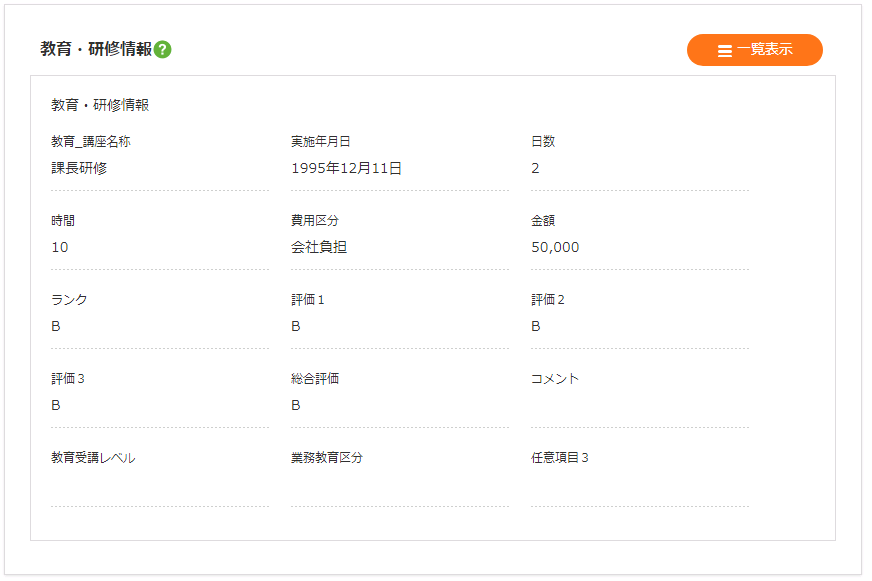Viewport: 872px width, 581px height.
Task: Select the 評価3 field value
Action: pyautogui.click(x=56, y=405)
